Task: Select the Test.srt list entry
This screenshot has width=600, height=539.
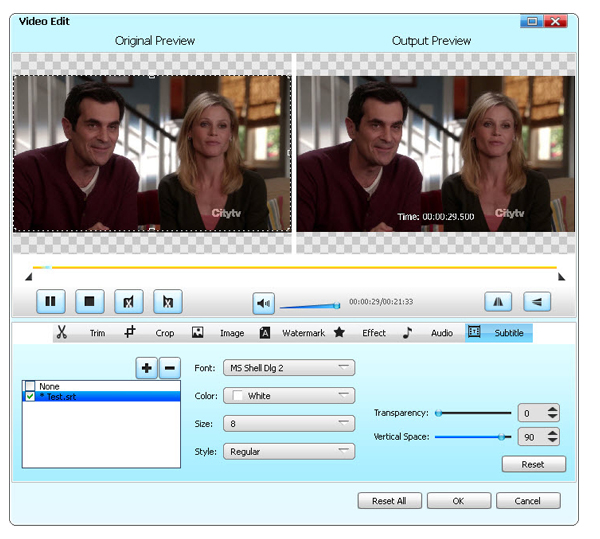Action: click(x=101, y=396)
